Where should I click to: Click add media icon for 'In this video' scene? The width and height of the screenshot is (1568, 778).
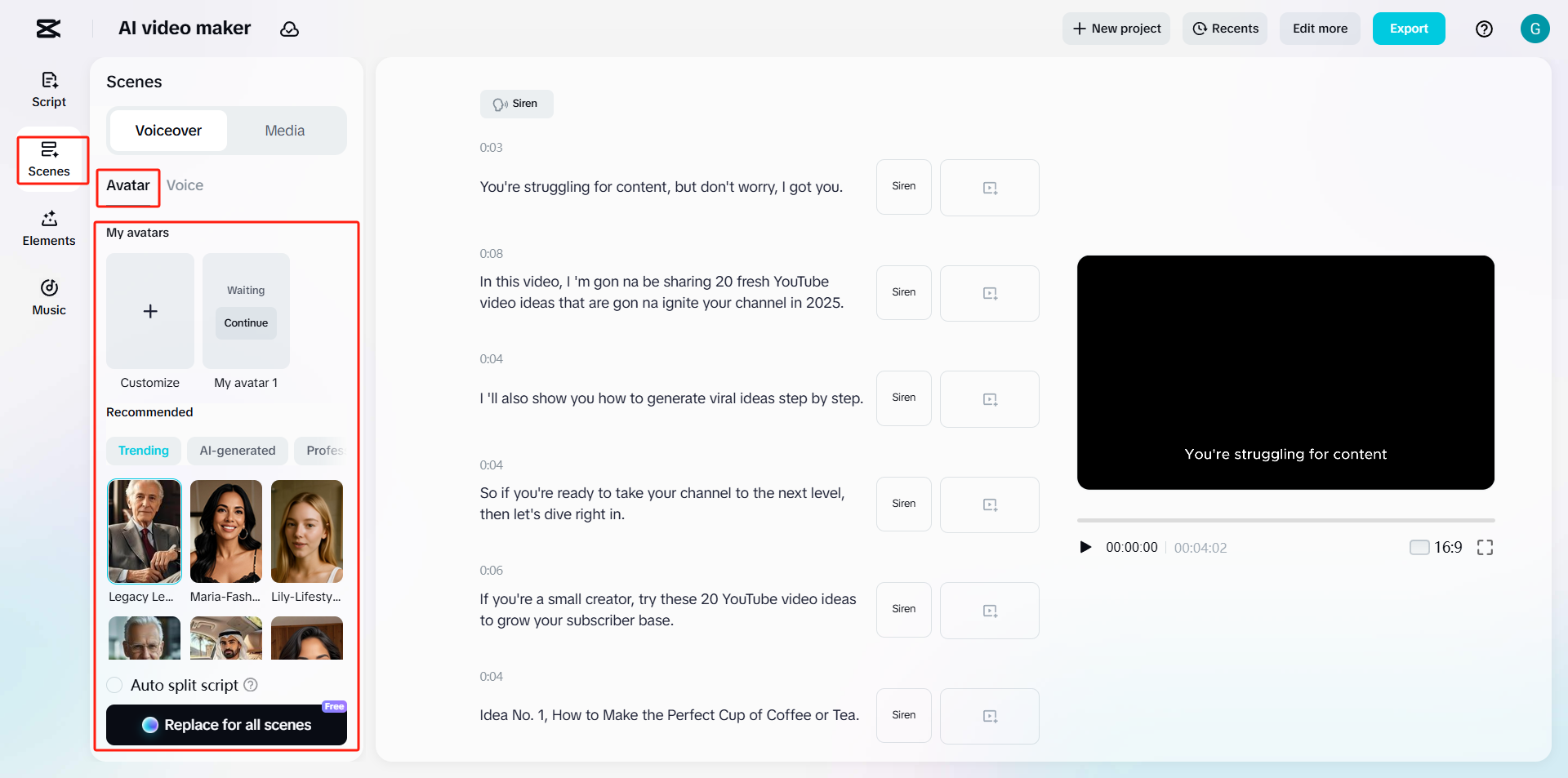990,293
